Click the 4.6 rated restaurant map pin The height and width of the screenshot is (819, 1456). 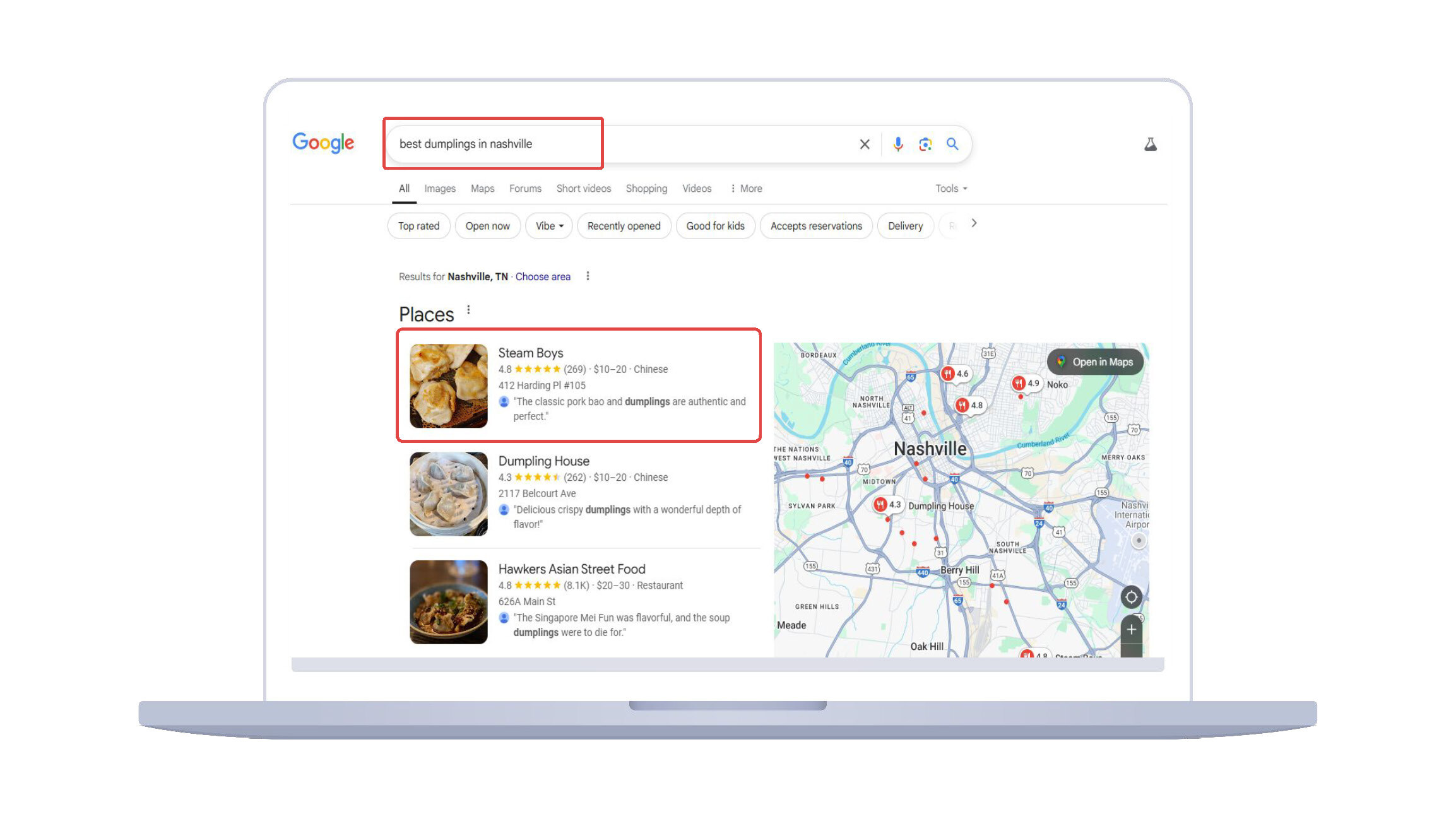pos(955,374)
